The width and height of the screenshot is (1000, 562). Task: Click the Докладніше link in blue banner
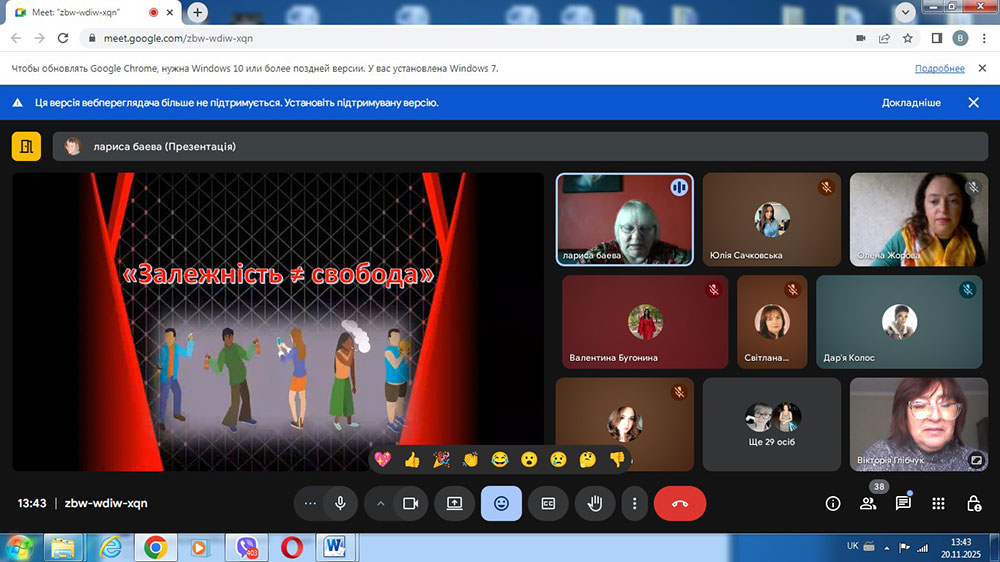tap(910, 102)
